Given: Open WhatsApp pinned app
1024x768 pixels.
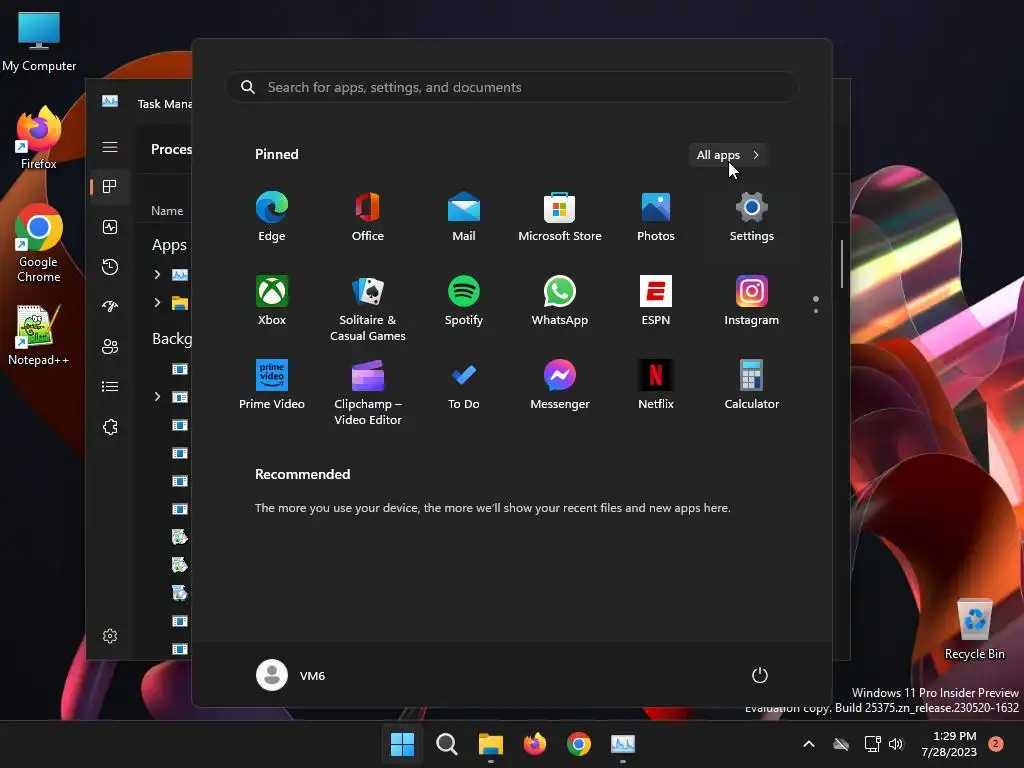Looking at the screenshot, I should [560, 301].
